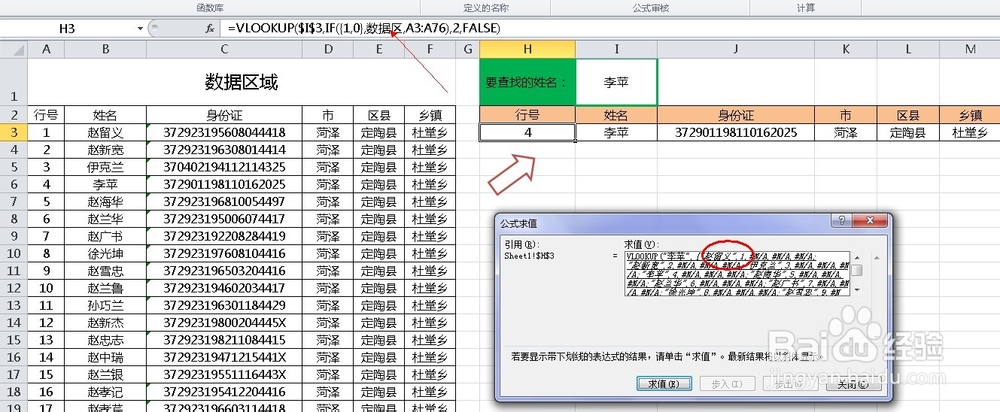Click lookup input cell 李苹 in row 1
The width and height of the screenshot is (1000, 412).
[617, 82]
